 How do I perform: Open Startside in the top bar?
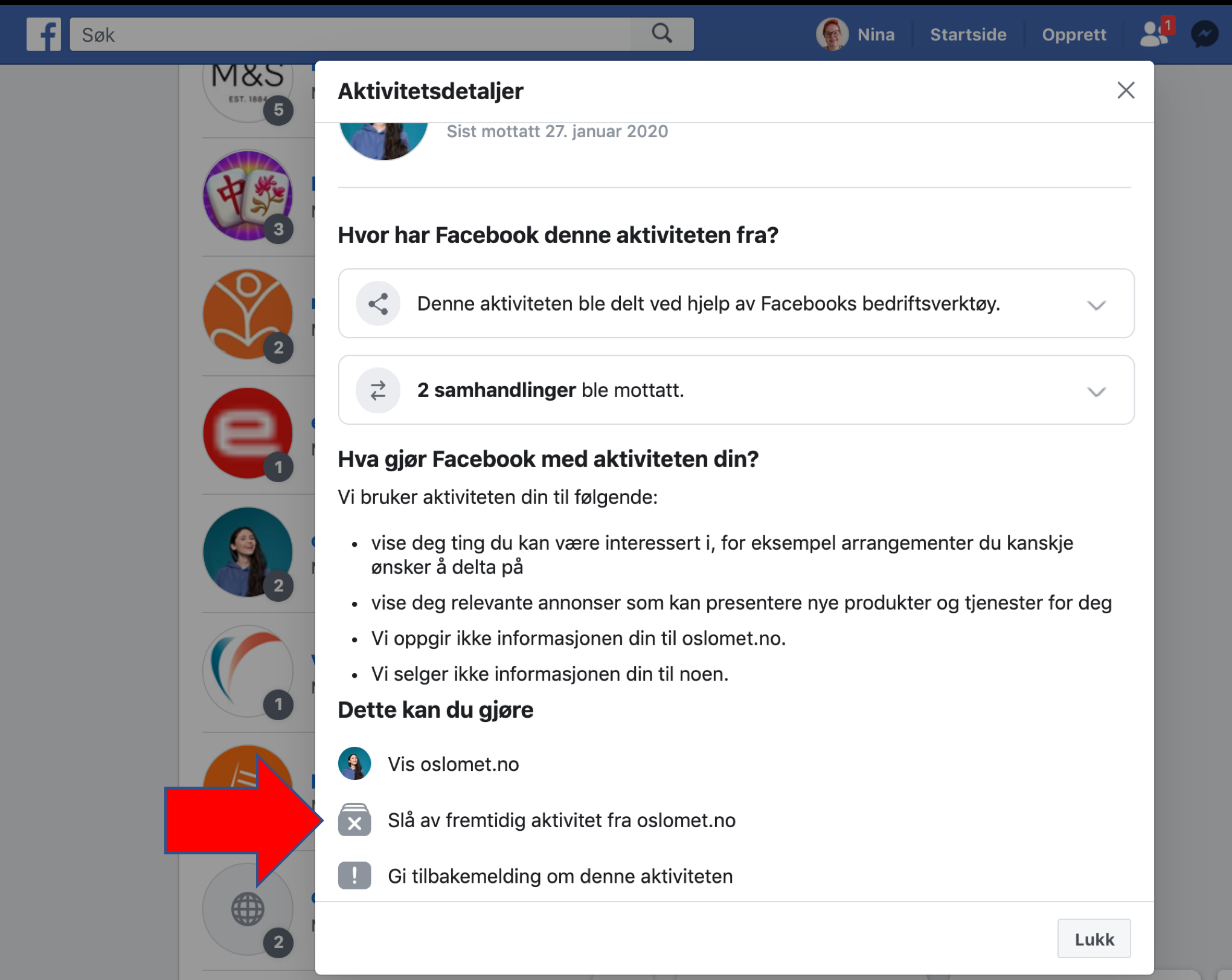click(x=968, y=34)
